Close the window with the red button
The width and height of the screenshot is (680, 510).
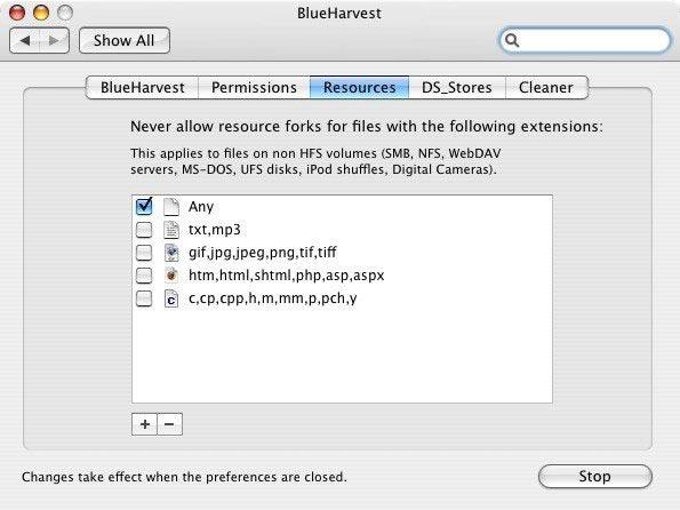click(17, 13)
